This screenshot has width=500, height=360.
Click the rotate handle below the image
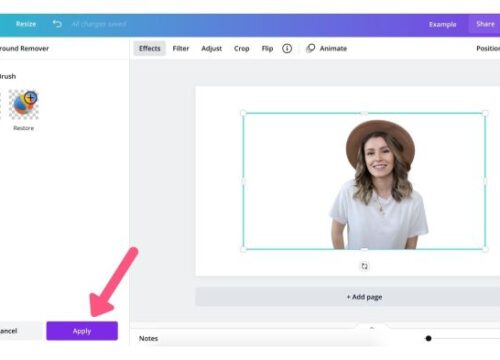[364, 266]
